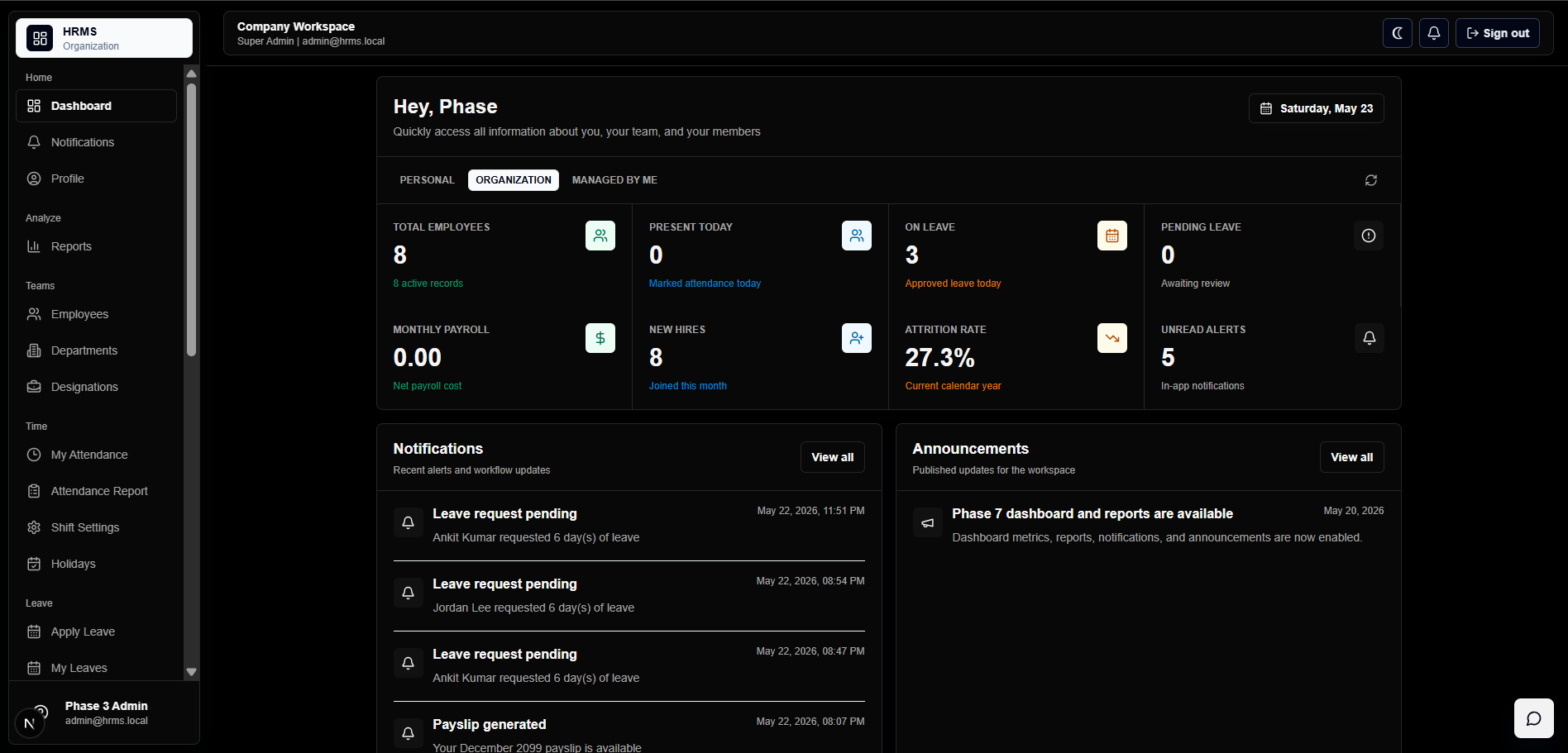Click the sidebar scrollbar thumb
This screenshot has width=1568, height=753.
tap(191, 220)
